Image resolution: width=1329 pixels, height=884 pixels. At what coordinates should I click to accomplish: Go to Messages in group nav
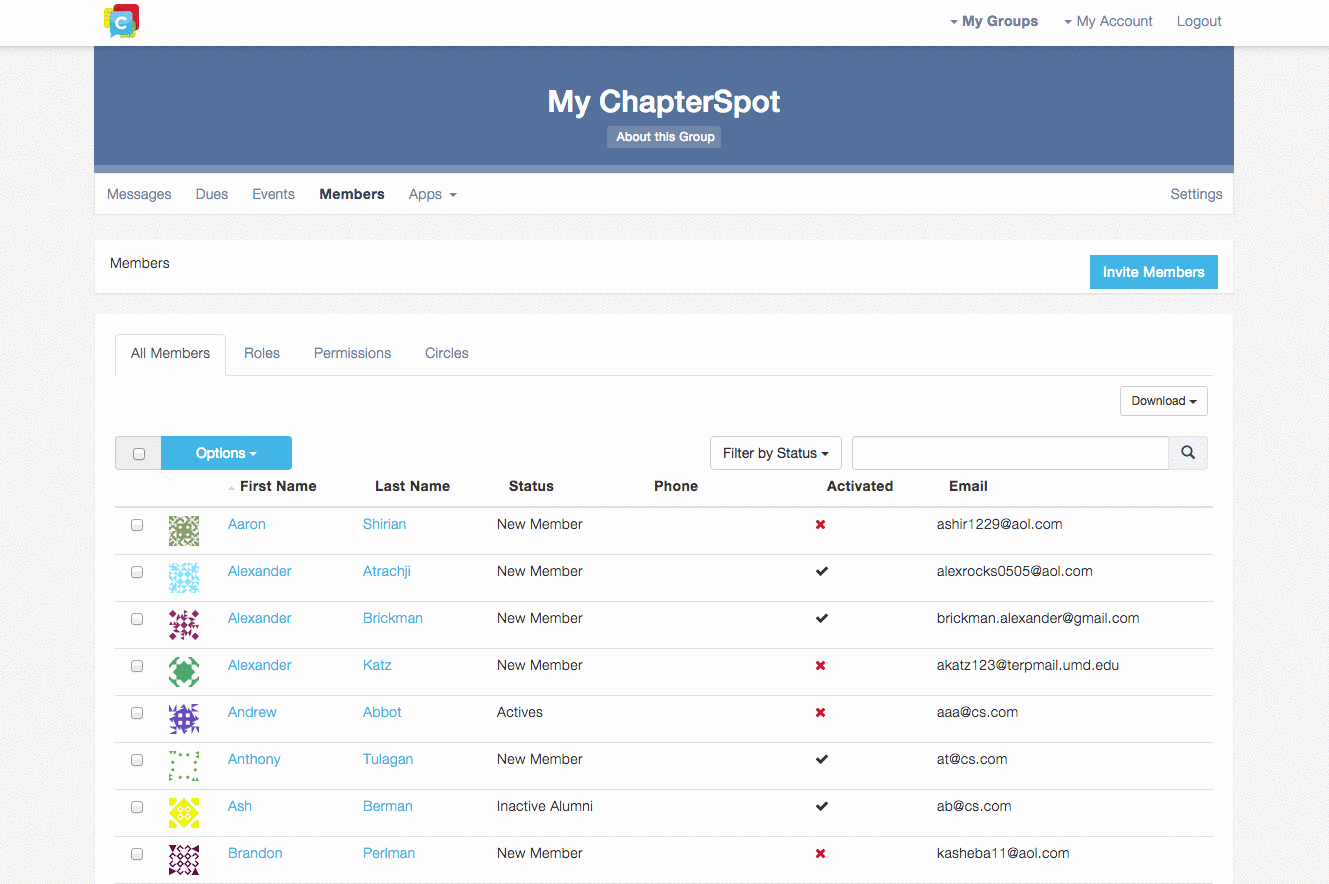[x=139, y=194]
